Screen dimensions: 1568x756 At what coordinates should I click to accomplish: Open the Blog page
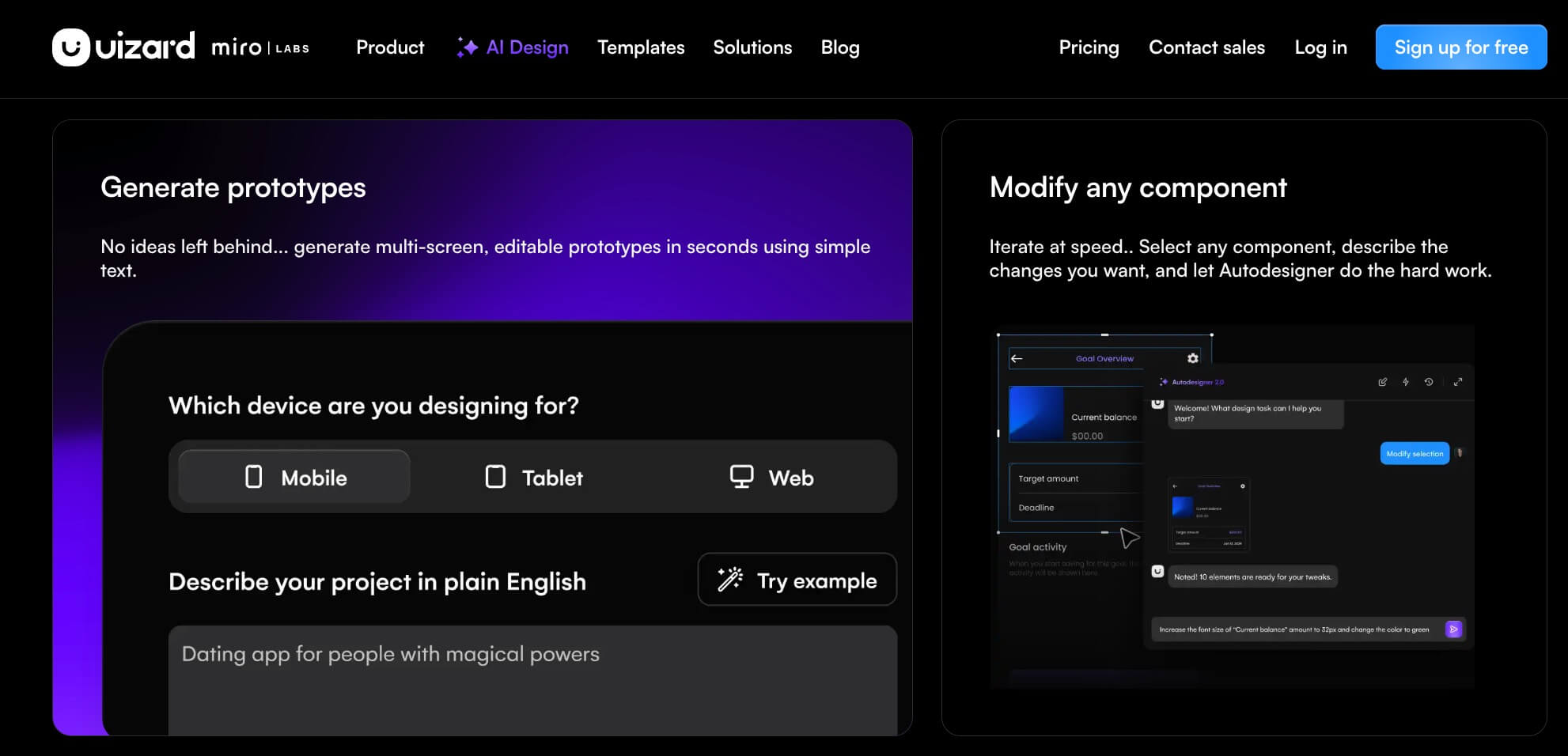point(839,47)
